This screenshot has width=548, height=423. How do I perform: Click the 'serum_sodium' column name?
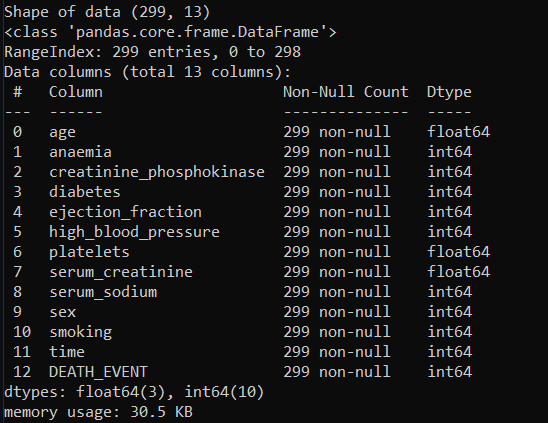(103, 292)
